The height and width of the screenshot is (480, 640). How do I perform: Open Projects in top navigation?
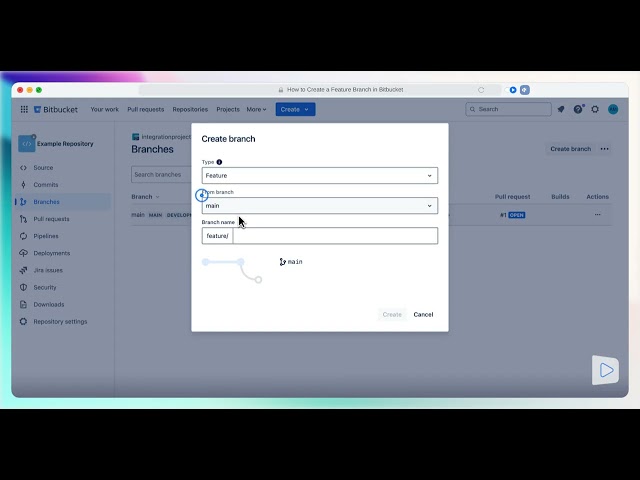[x=228, y=109]
